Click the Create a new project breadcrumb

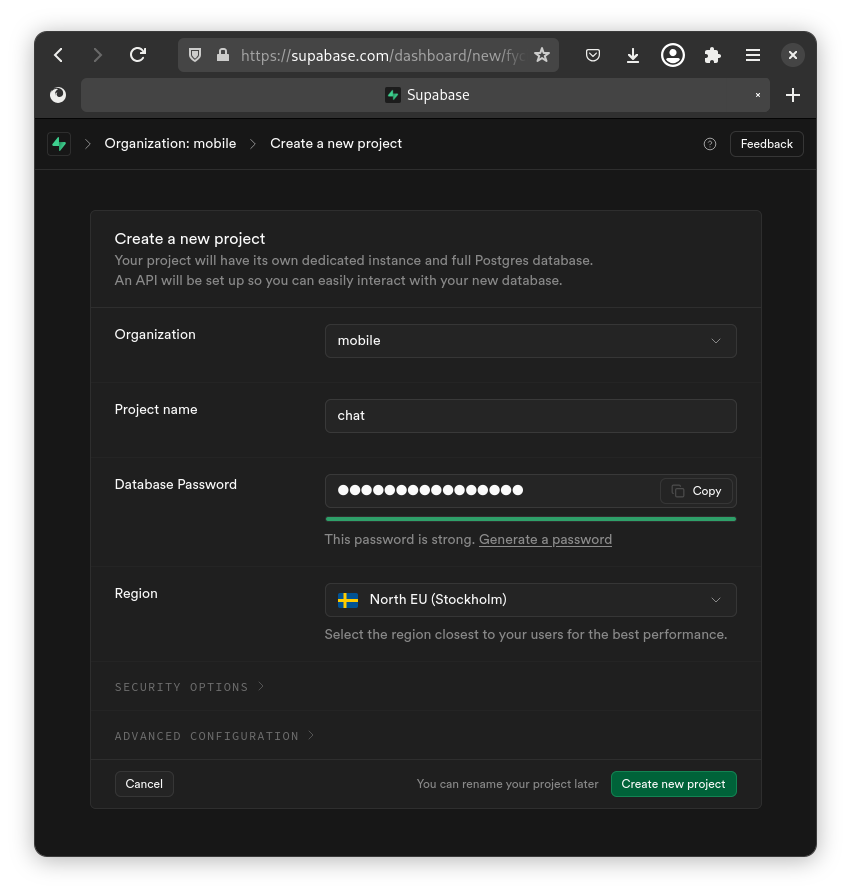click(336, 144)
